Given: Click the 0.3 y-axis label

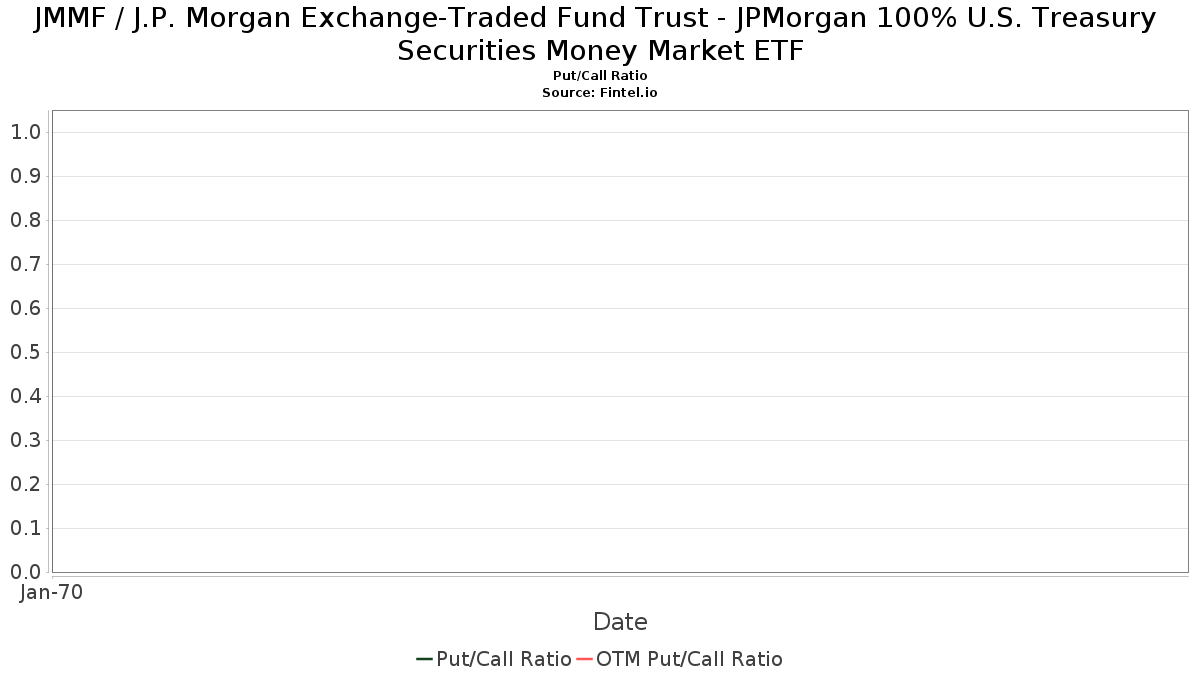Looking at the screenshot, I should pyautogui.click(x=25, y=440).
